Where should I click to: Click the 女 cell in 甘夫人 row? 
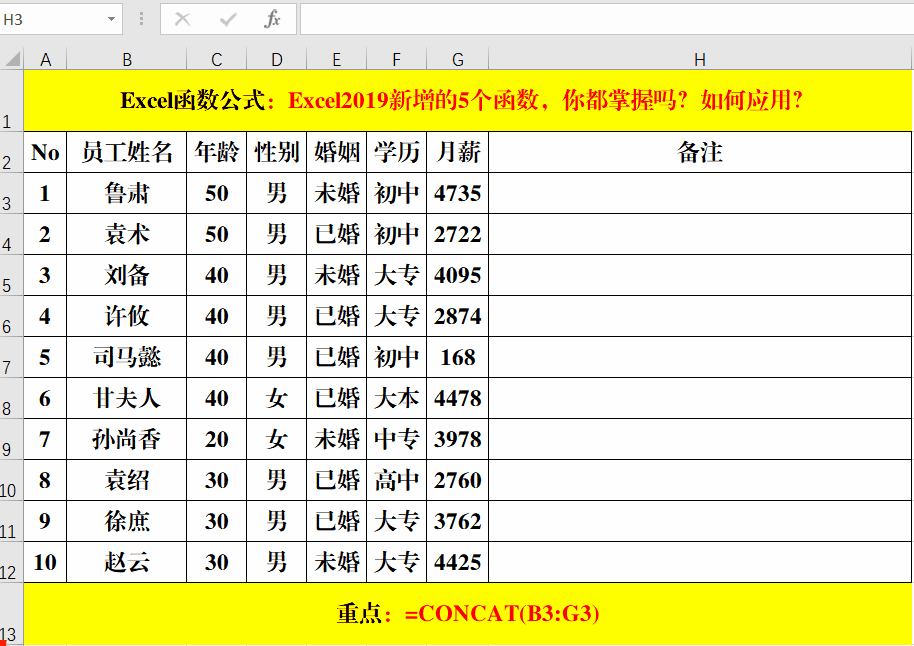coord(276,398)
